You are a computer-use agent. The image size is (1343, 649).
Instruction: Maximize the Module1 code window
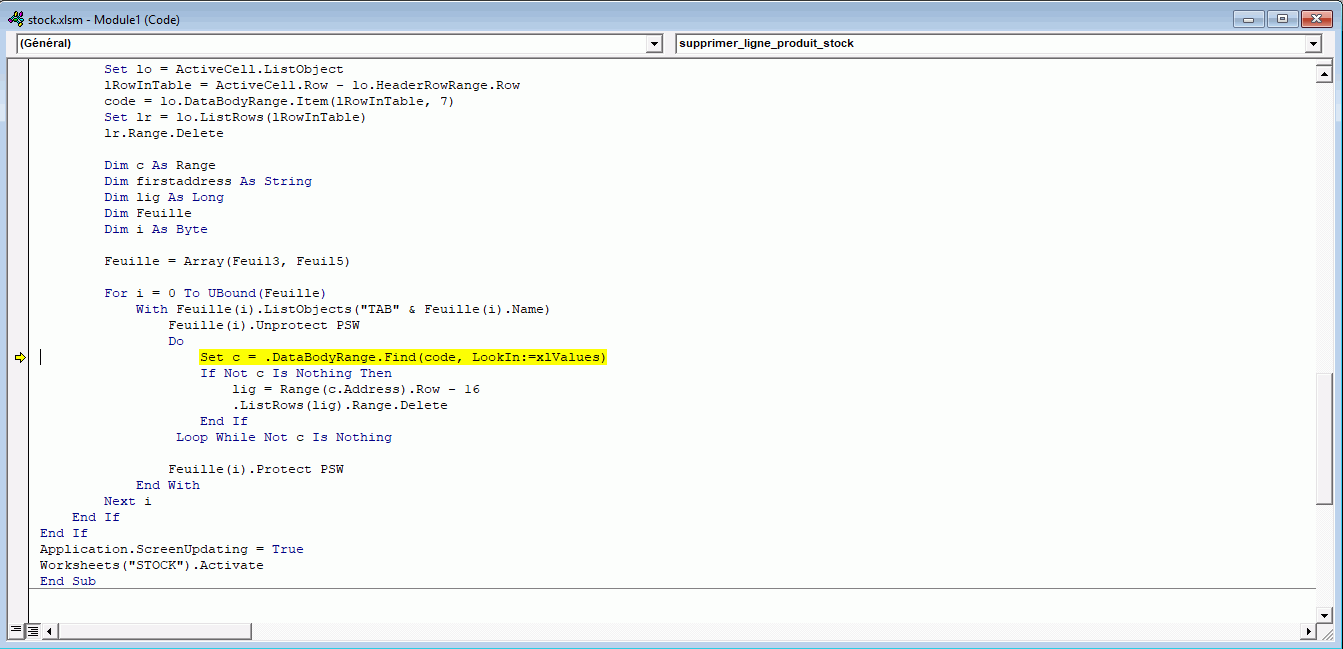1282,19
